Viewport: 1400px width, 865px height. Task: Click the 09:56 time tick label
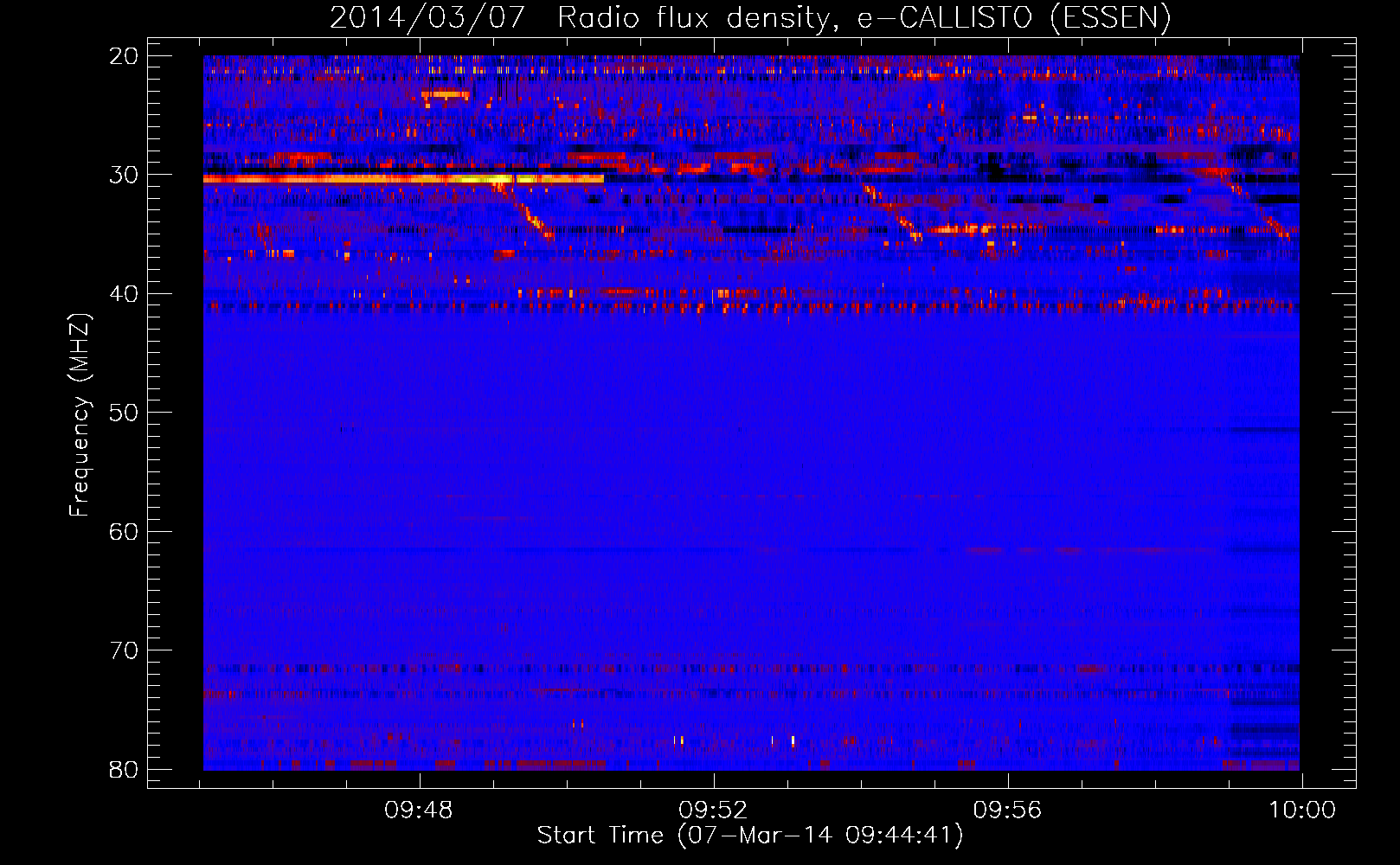coord(1007,811)
